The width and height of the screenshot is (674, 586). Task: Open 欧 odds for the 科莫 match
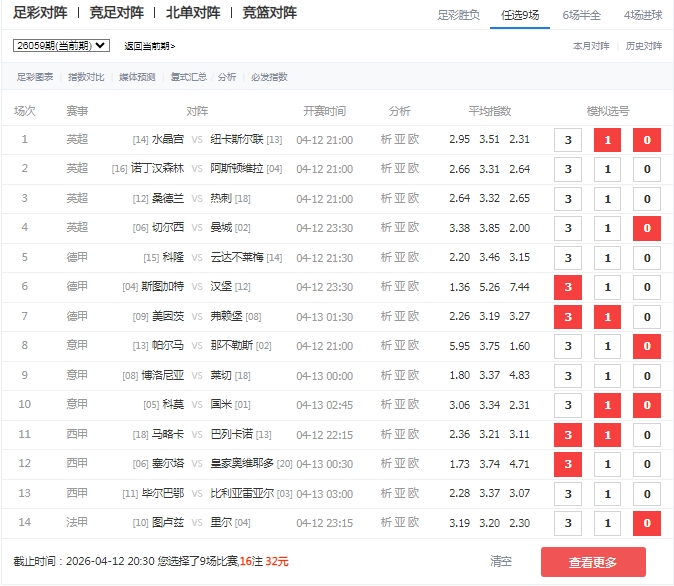pyautogui.click(x=413, y=405)
